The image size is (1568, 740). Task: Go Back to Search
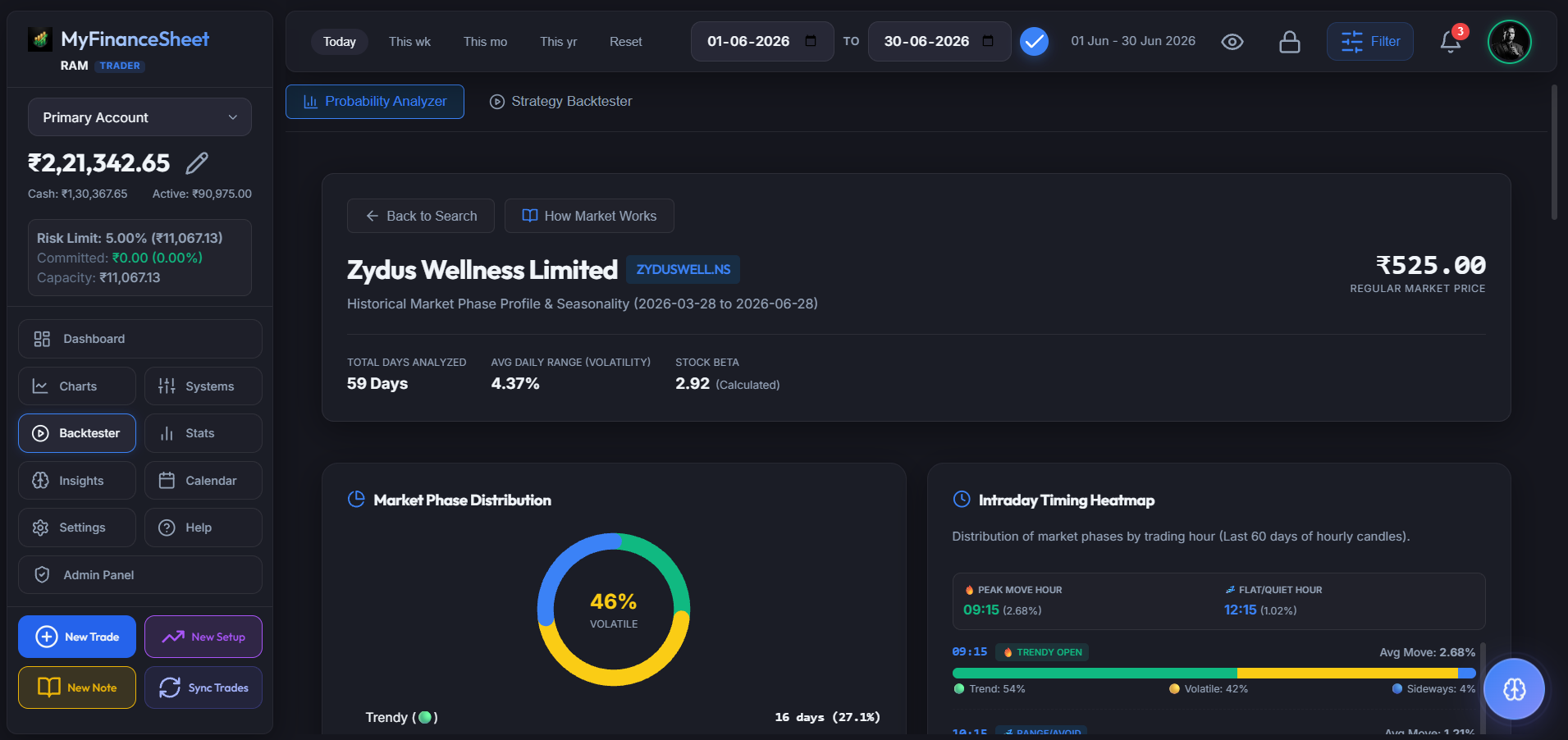(x=421, y=216)
